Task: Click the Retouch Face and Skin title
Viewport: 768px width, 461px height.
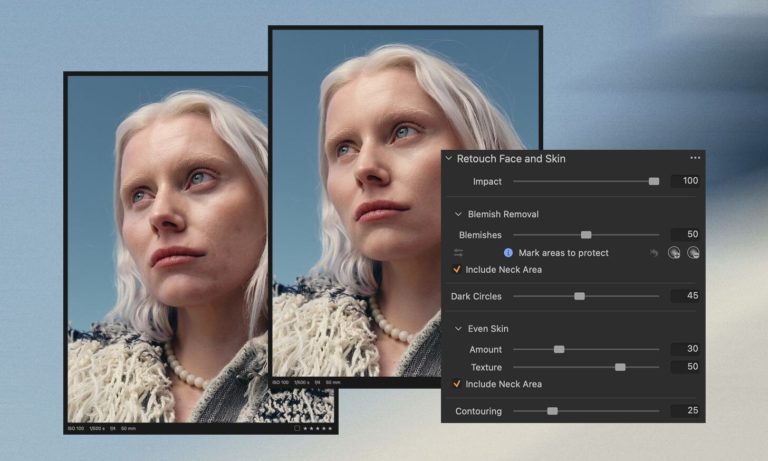Action: 511,159
